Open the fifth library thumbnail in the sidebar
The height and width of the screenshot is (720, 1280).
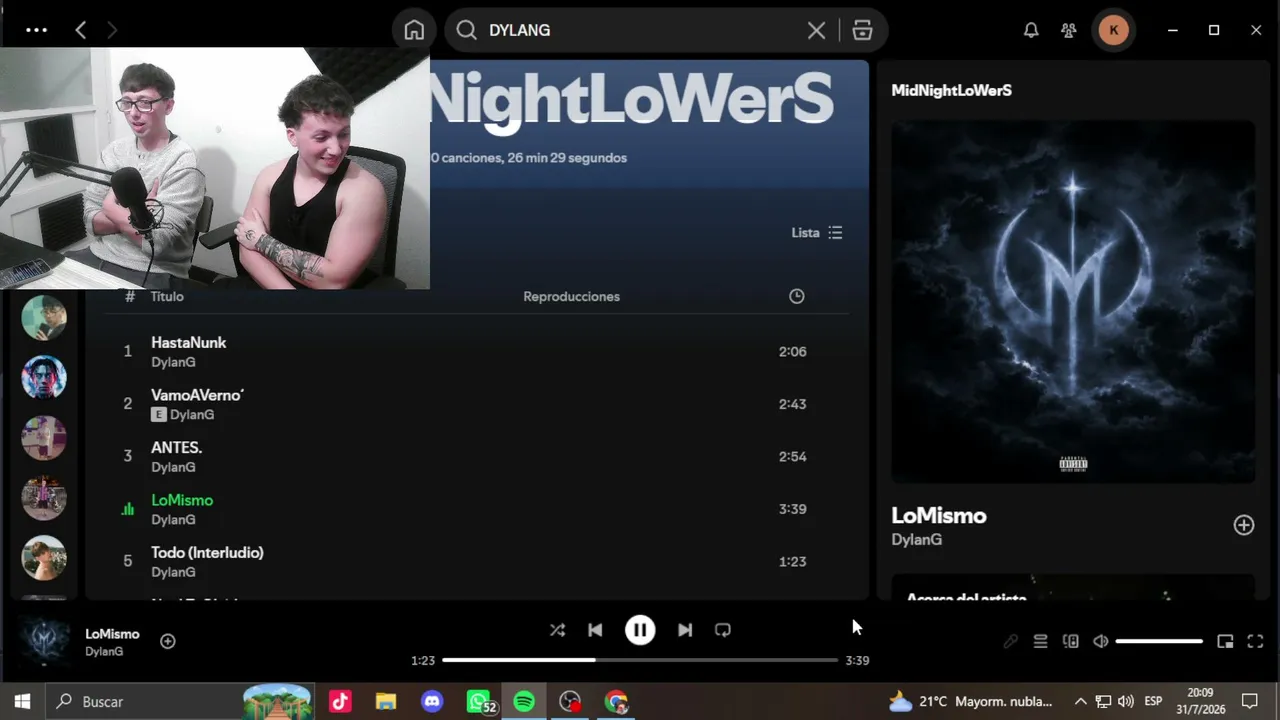(44, 558)
